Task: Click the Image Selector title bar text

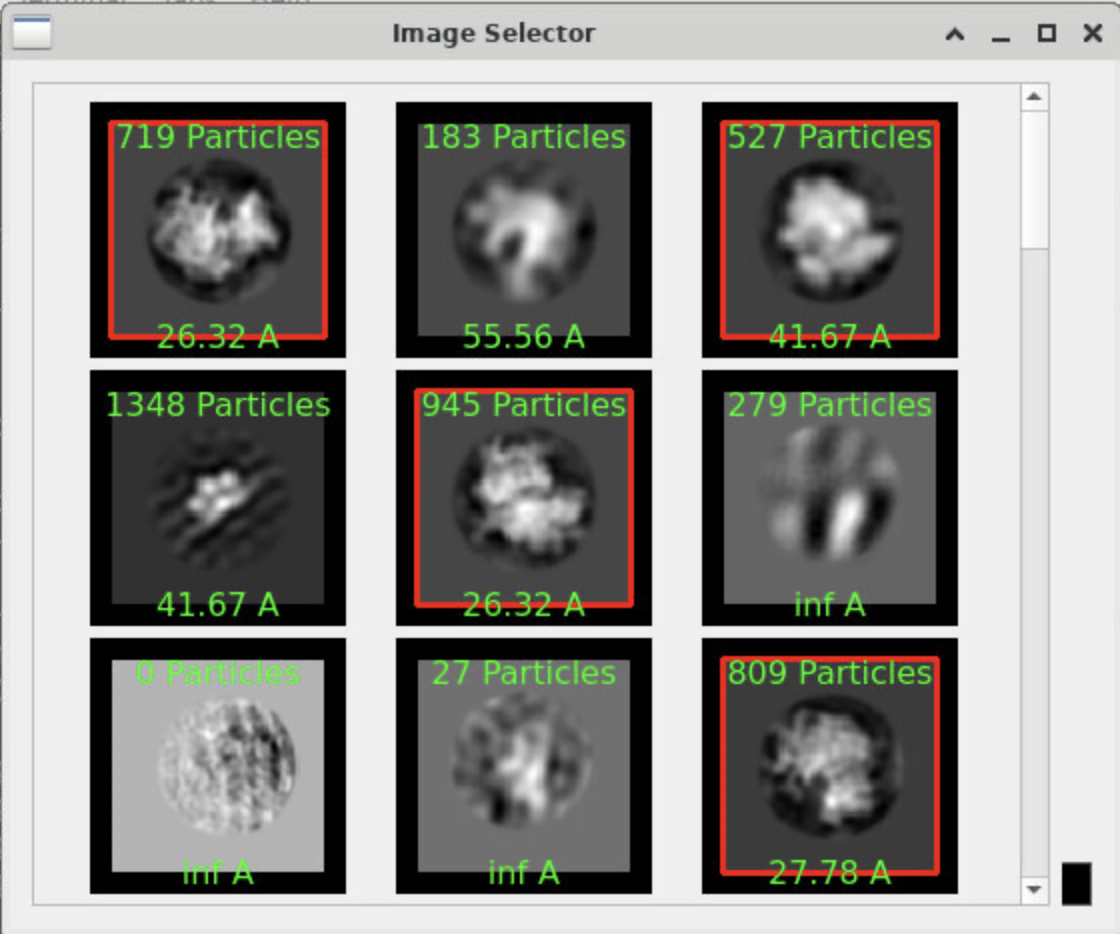Action: (x=493, y=34)
